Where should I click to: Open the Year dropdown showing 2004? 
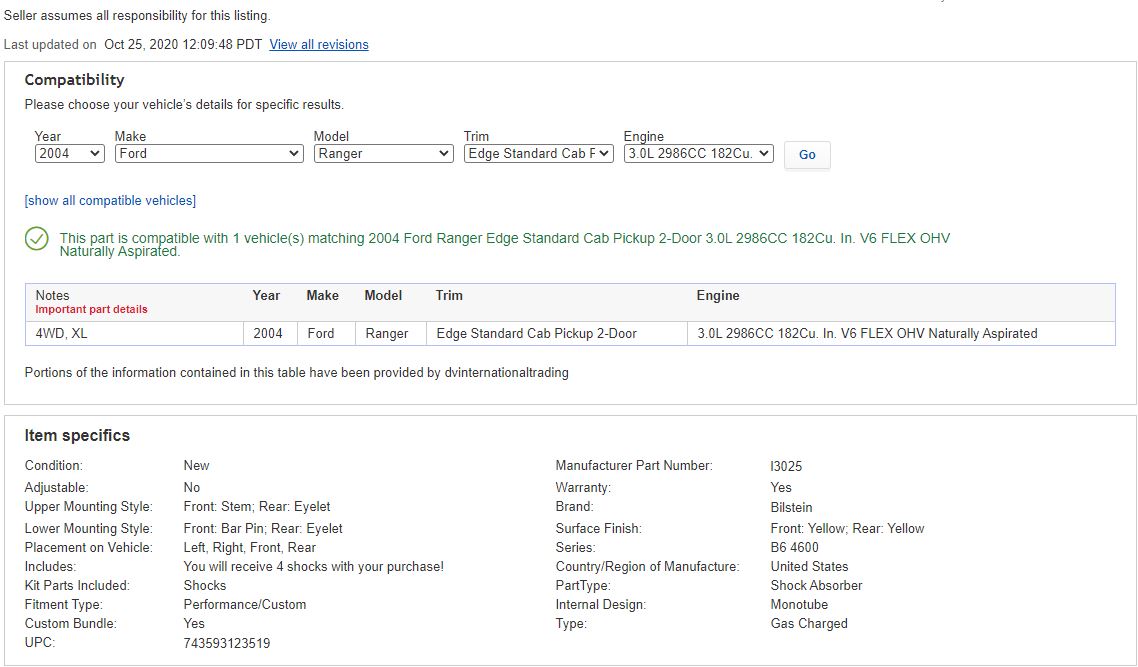pyautogui.click(x=69, y=154)
